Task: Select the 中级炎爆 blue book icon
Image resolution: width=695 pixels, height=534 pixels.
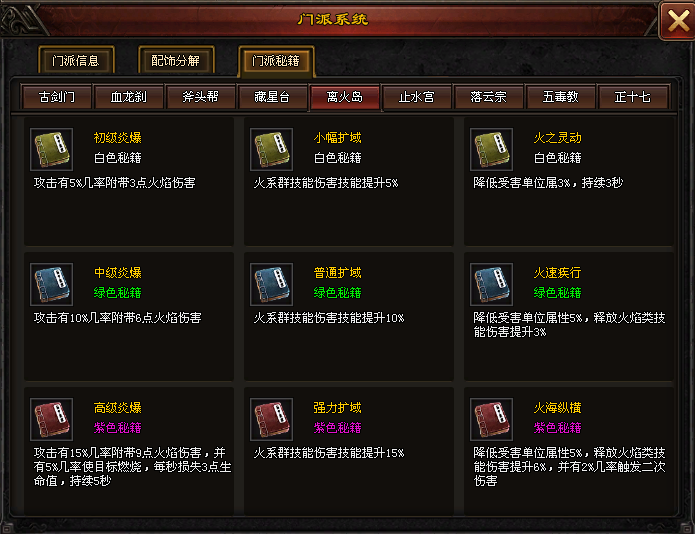Action: [x=51, y=285]
